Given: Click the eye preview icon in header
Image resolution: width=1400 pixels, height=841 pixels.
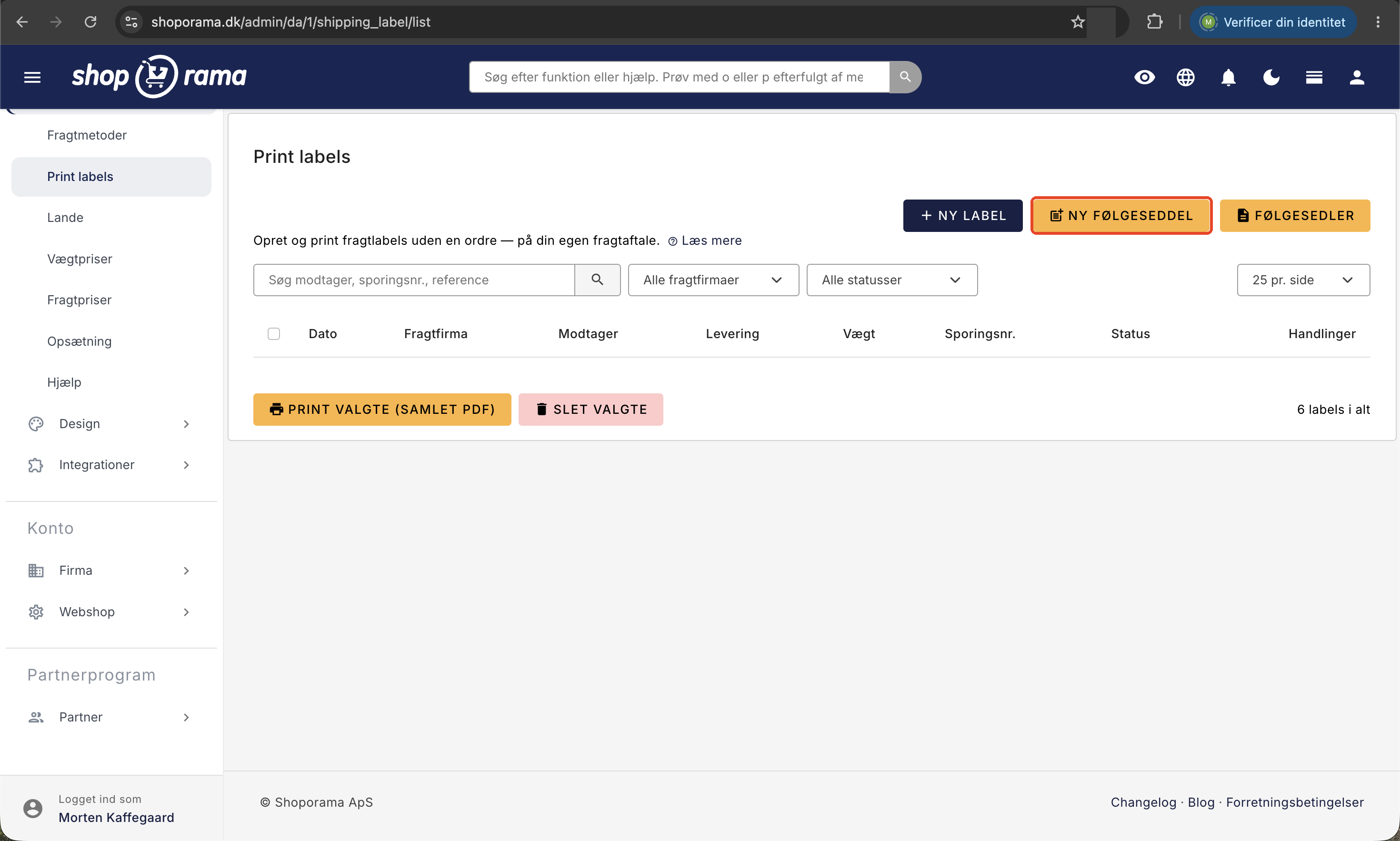Looking at the screenshot, I should (1144, 77).
